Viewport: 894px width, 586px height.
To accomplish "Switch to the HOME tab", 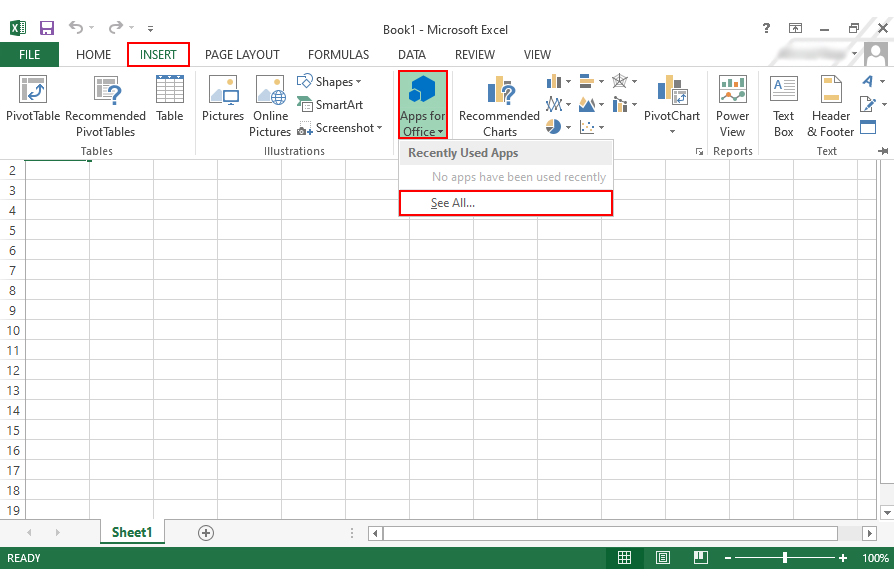I will click(x=94, y=55).
